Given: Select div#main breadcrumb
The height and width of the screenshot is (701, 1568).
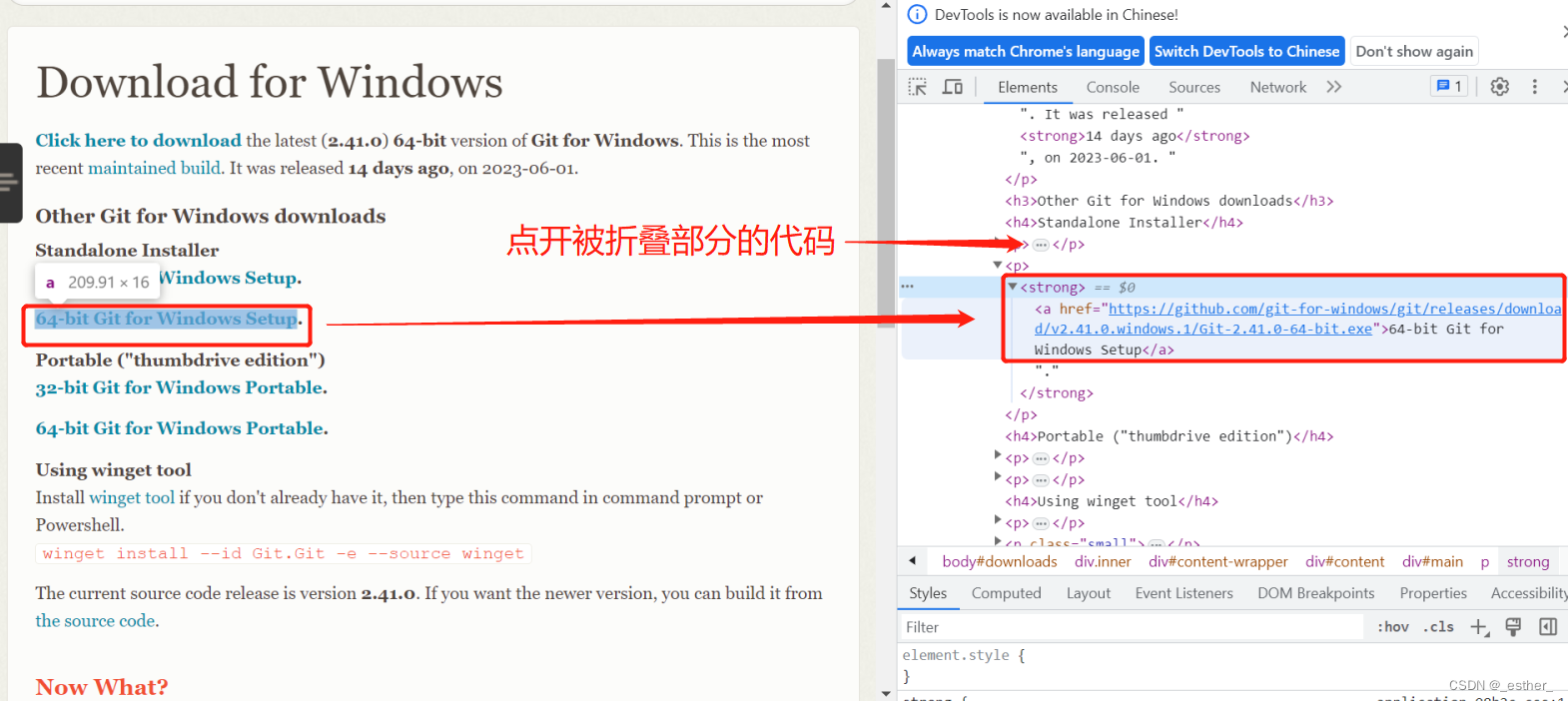Looking at the screenshot, I should pyautogui.click(x=1432, y=561).
